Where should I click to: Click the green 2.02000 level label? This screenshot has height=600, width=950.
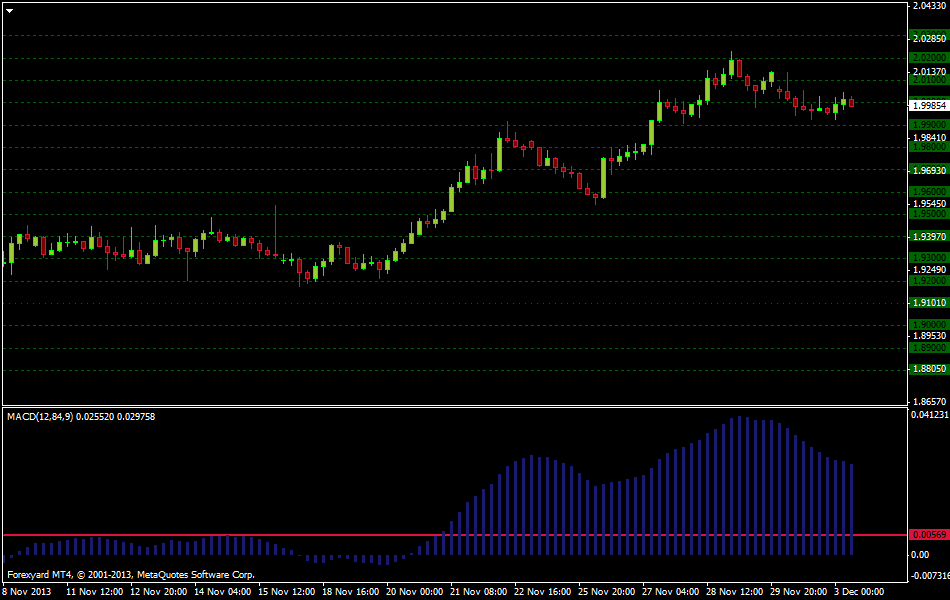pyautogui.click(x=929, y=58)
